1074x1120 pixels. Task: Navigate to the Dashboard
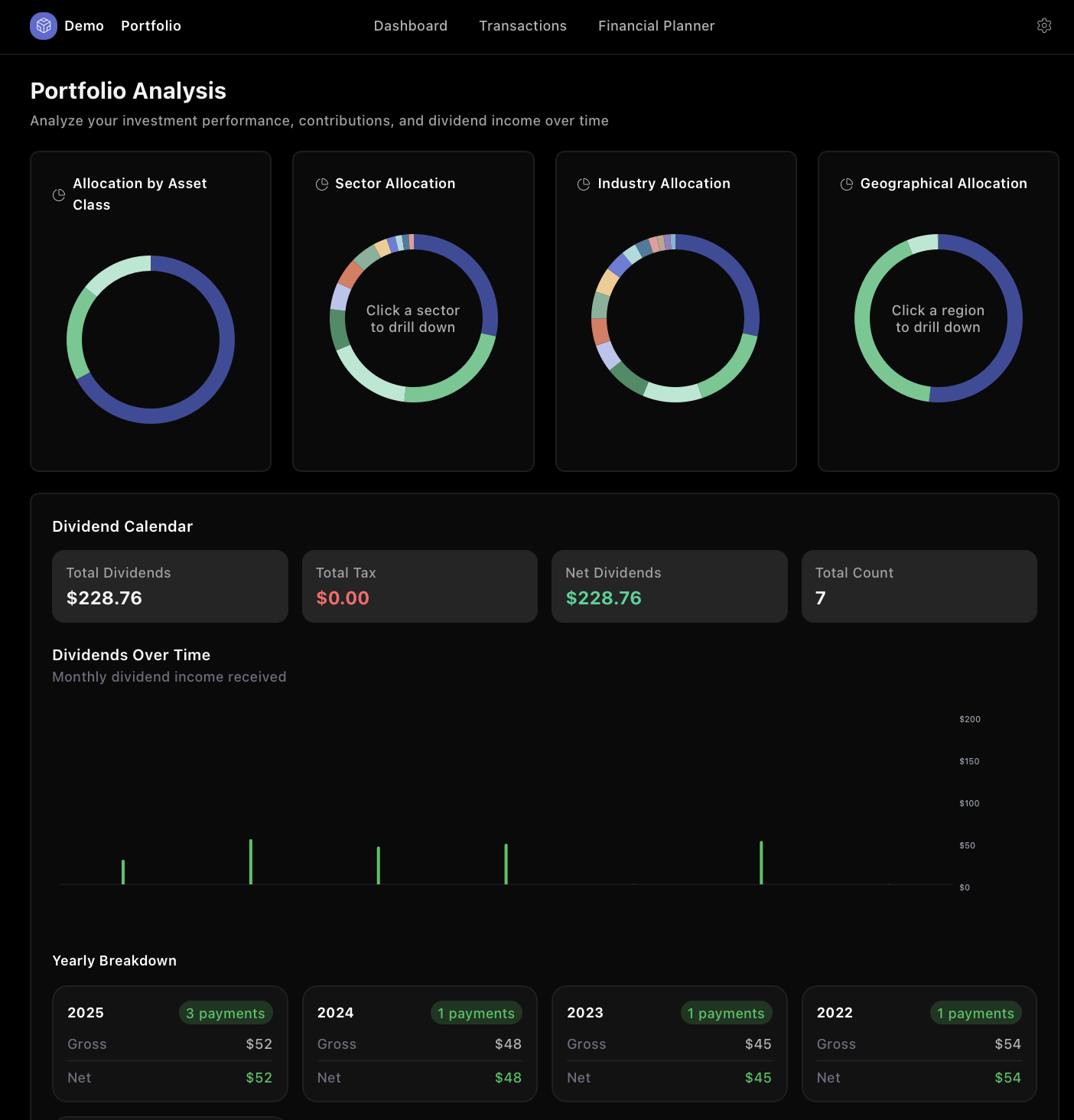(411, 25)
